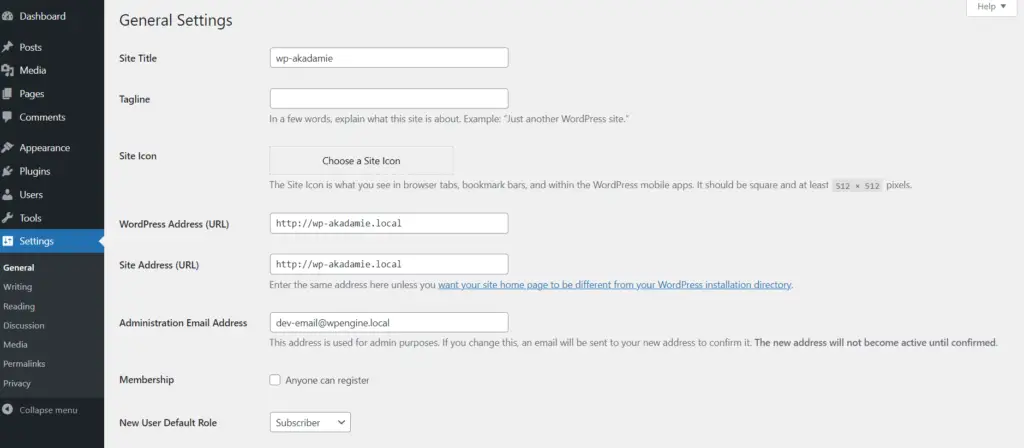Focus the Site Title input field

point(389,57)
